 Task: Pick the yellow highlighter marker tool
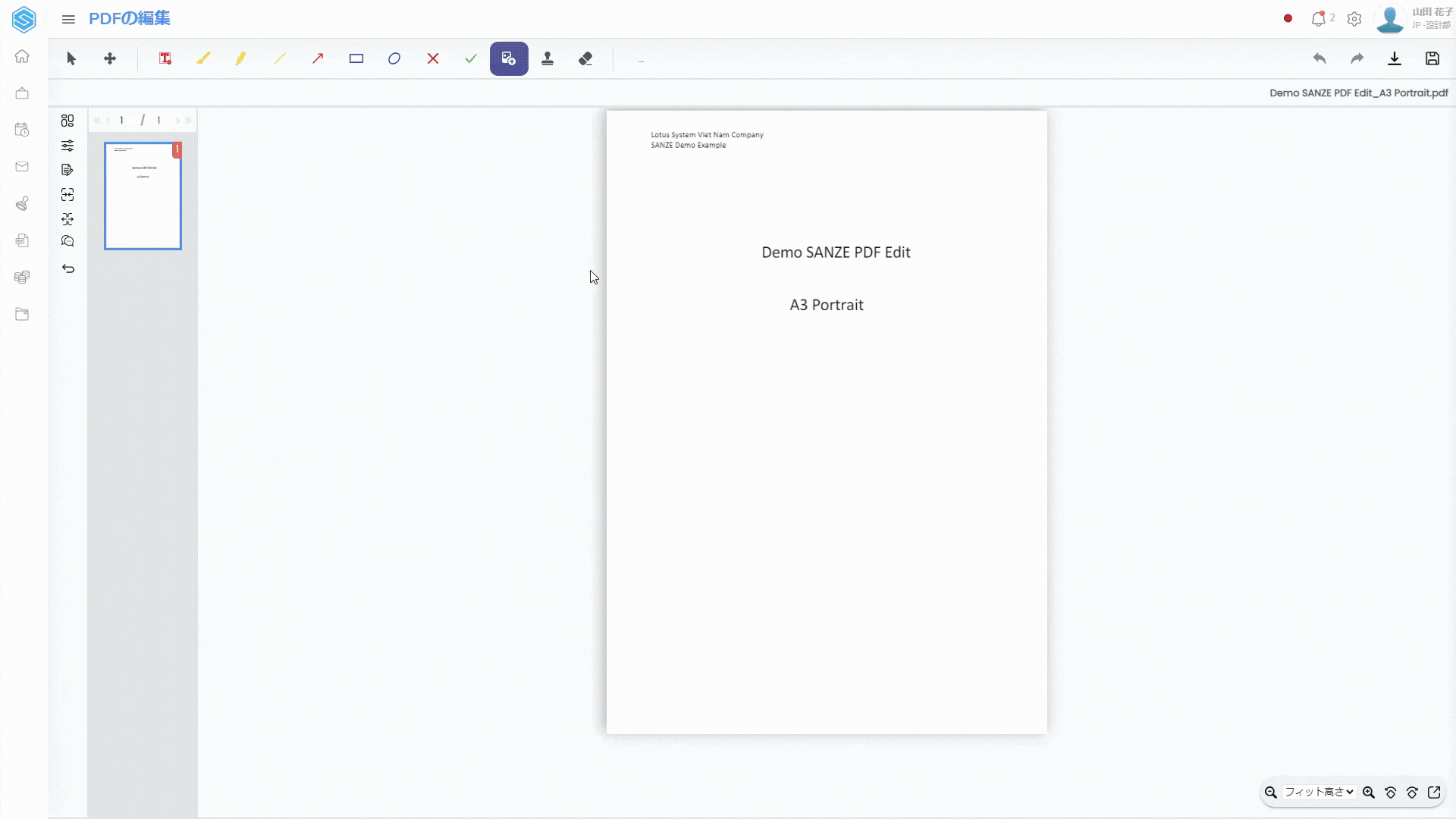(x=241, y=58)
